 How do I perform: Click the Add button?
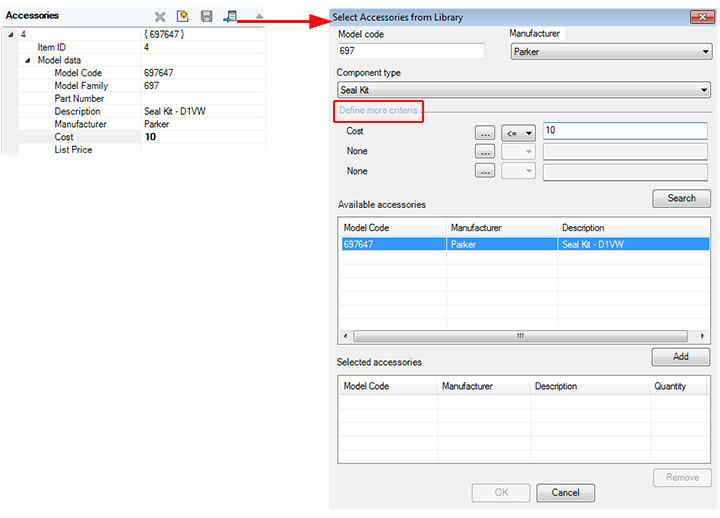[681, 357]
